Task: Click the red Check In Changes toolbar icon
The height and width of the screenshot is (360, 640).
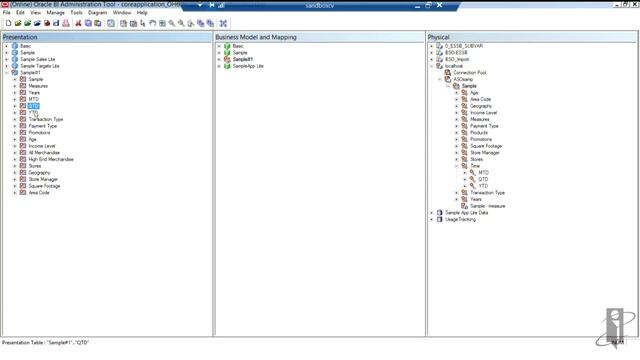Action: (x=47, y=23)
